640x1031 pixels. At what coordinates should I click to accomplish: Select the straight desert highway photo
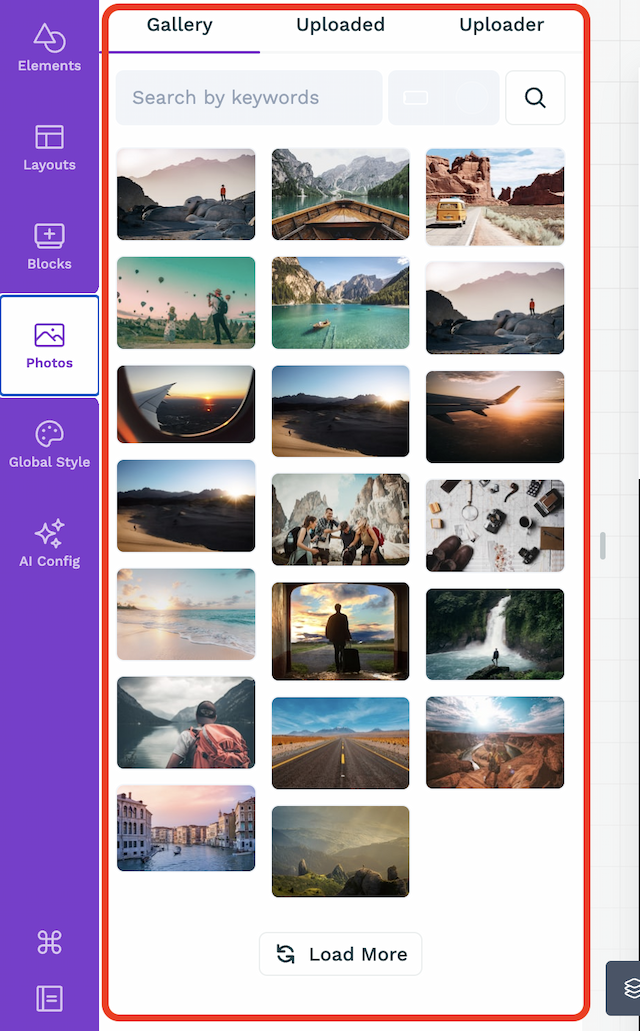(x=341, y=743)
